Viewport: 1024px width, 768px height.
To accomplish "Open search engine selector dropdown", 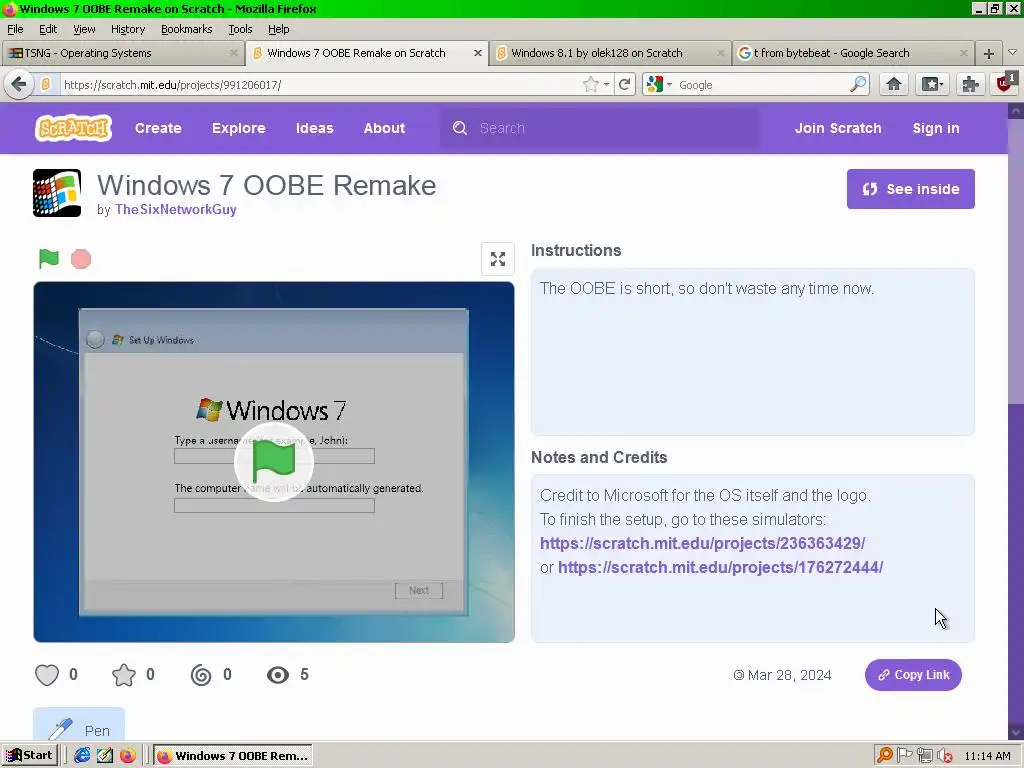I will pos(660,84).
